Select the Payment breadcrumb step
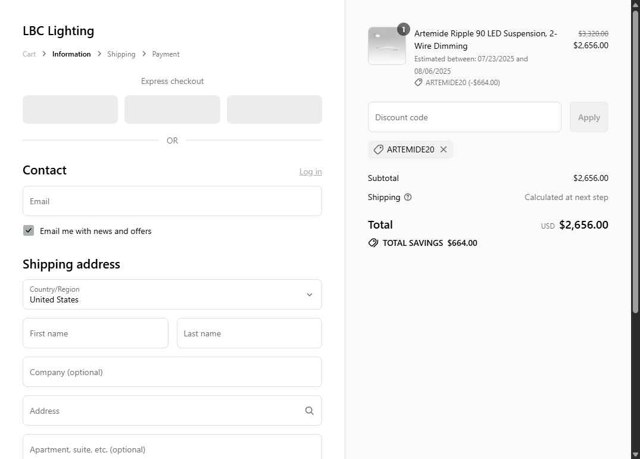Image resolution: width=640 pixels, height=459 pixels. point(166,54)
